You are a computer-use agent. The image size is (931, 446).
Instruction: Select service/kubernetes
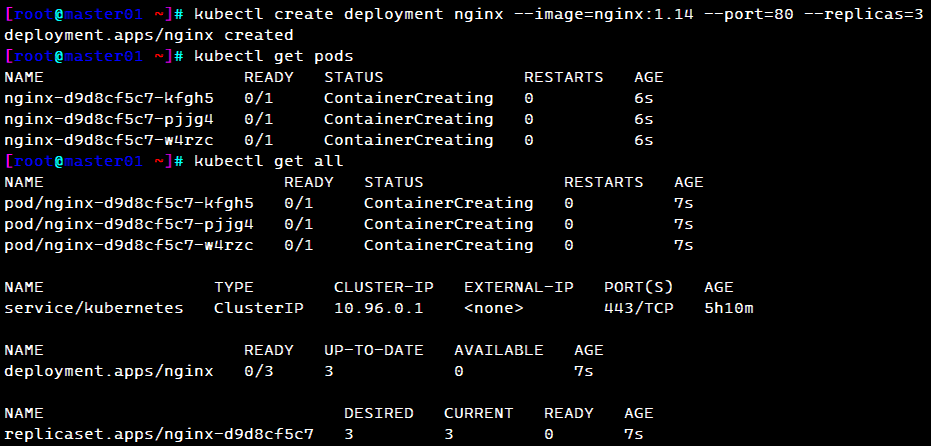coord(94,308)
